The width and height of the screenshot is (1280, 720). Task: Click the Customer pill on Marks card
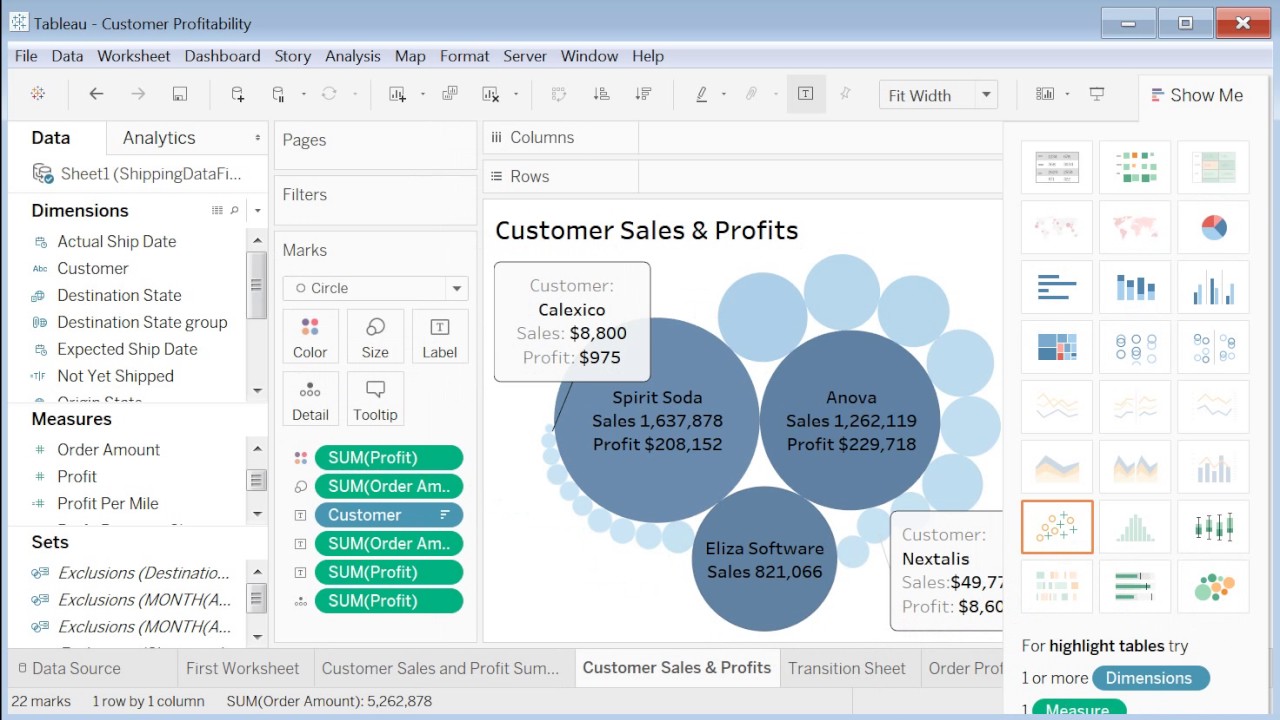(x=389, y=515)
